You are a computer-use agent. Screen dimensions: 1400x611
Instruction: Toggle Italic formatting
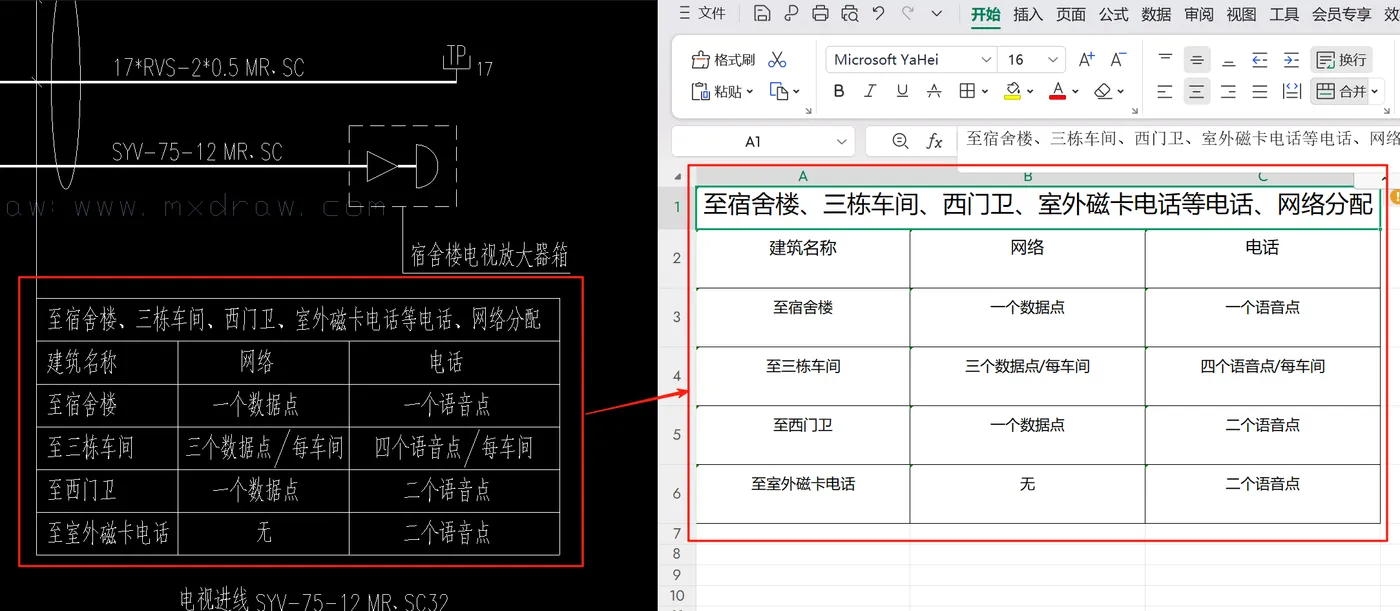[x=870, y=91]
